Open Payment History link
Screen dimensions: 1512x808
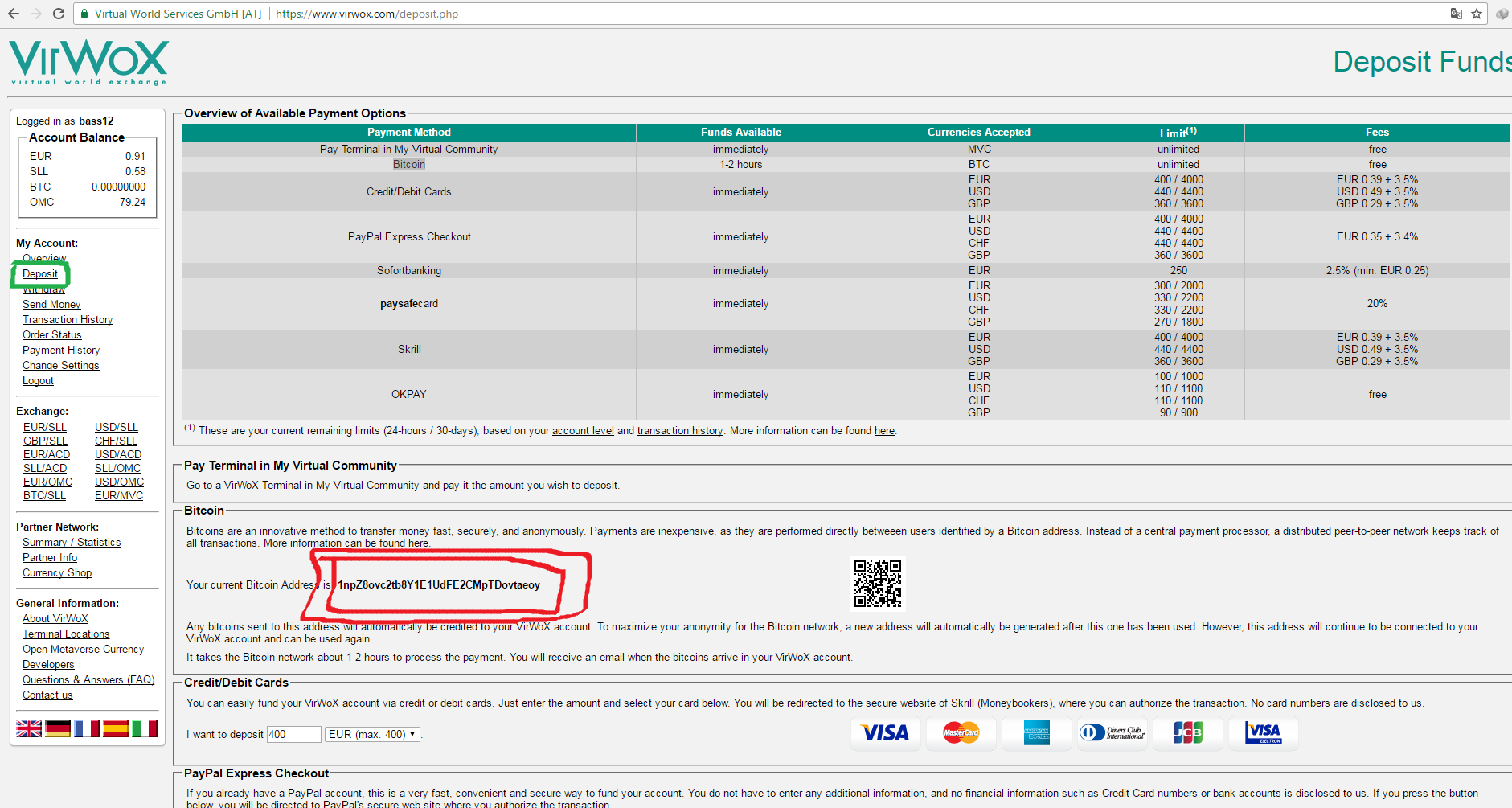(61, 350)
